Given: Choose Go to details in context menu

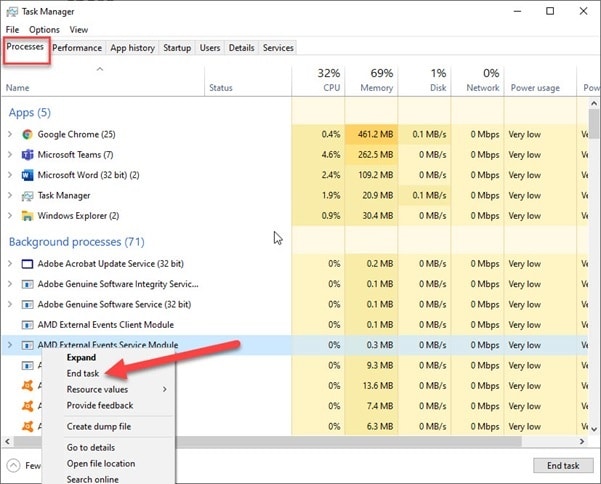Looking at the screenshot, I should (91, 448).
